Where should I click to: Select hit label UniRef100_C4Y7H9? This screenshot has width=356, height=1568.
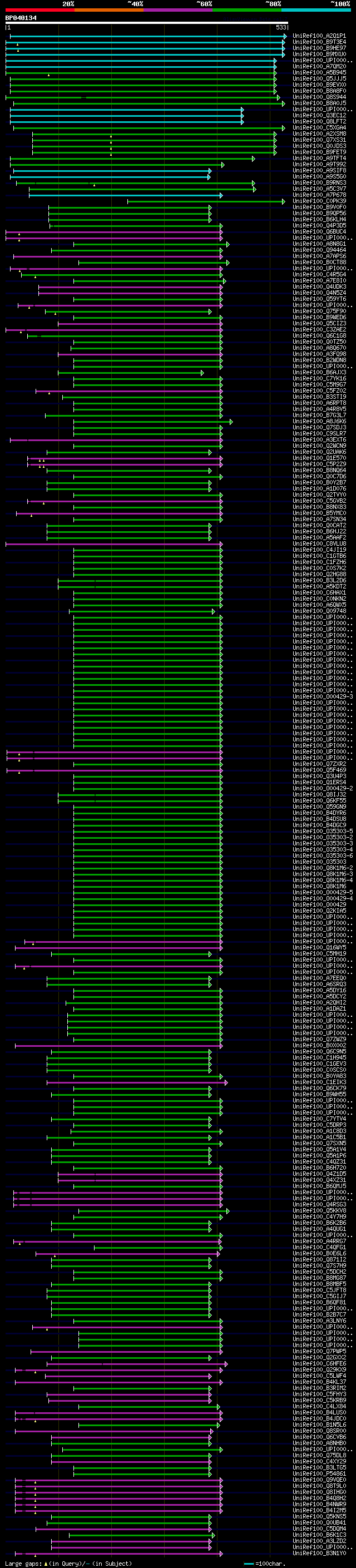[319, 1217]
